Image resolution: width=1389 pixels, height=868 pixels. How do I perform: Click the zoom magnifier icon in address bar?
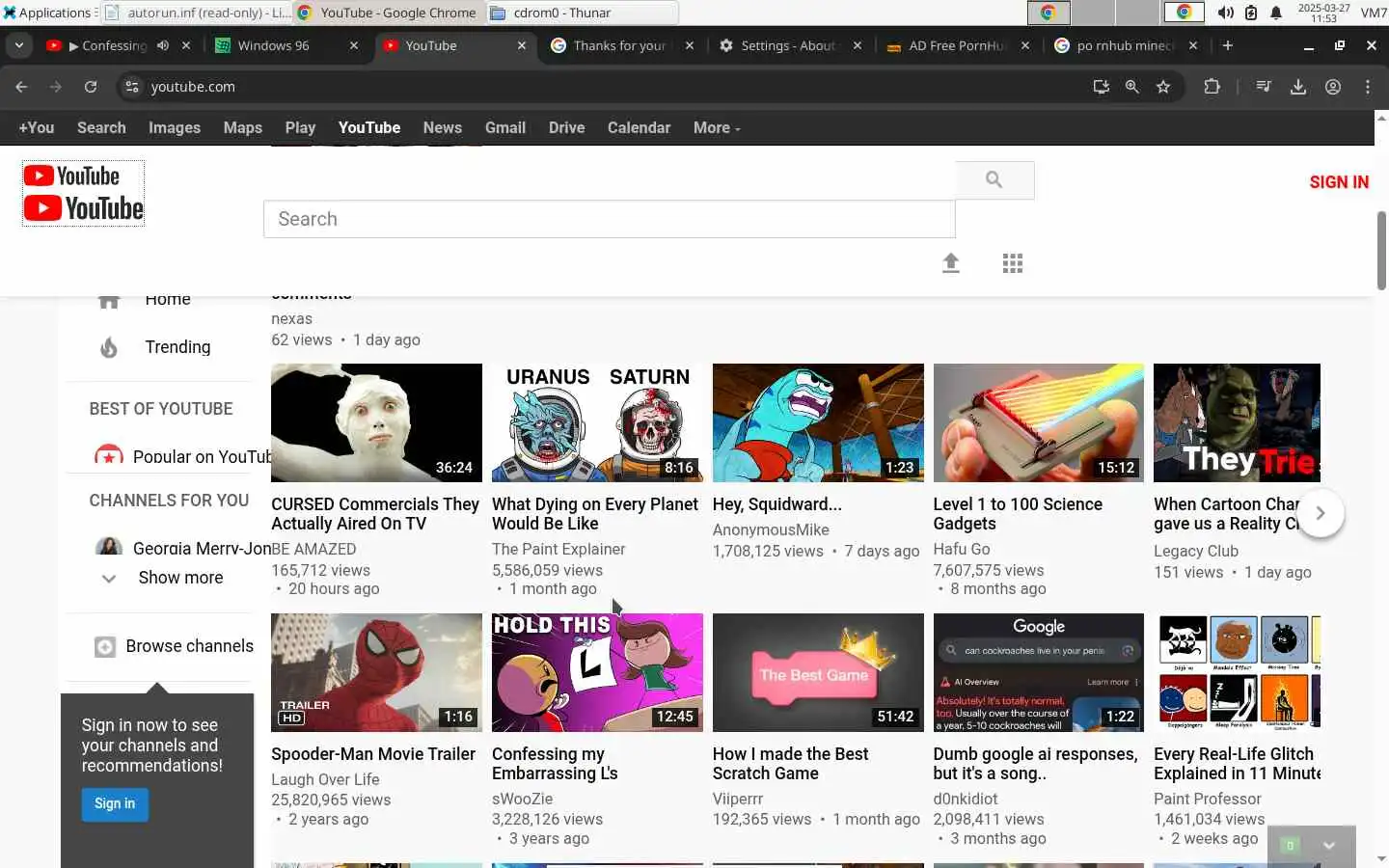(x=1132, y=87)
